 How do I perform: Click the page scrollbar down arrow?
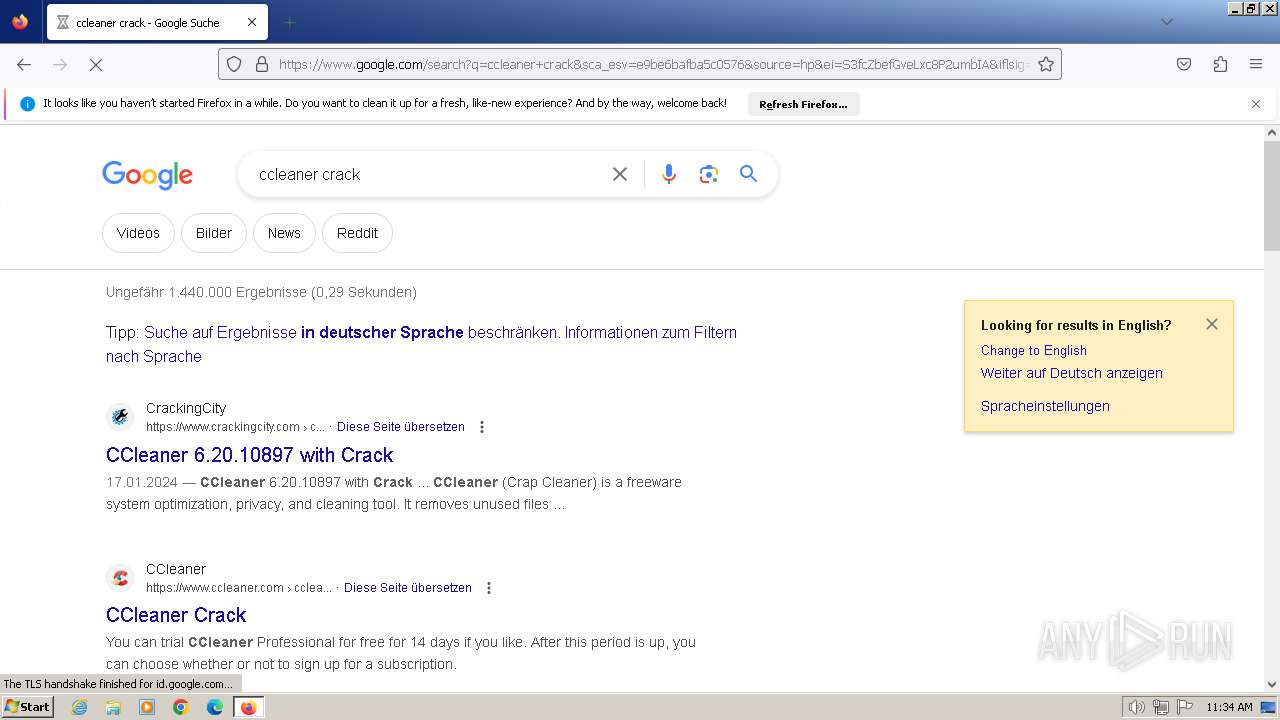pos(1272,685)
